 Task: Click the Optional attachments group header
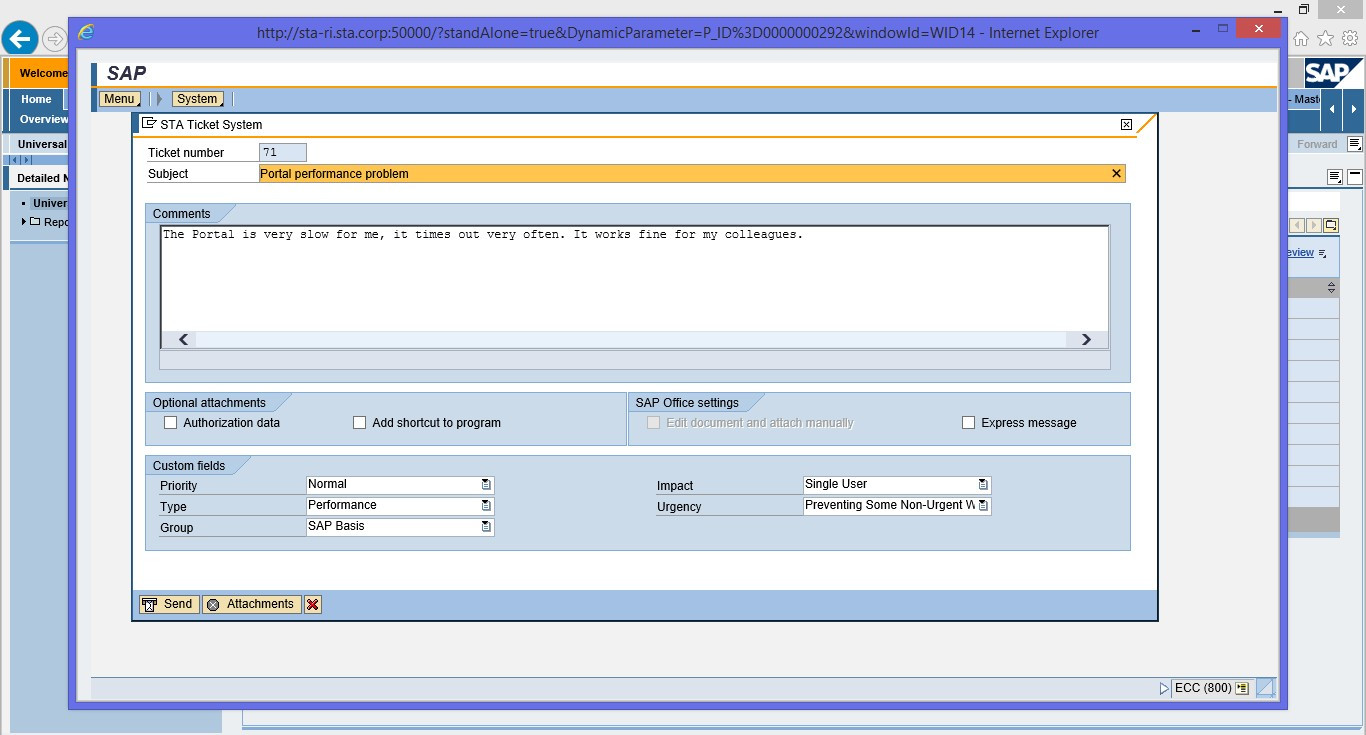tap(209, 403)
